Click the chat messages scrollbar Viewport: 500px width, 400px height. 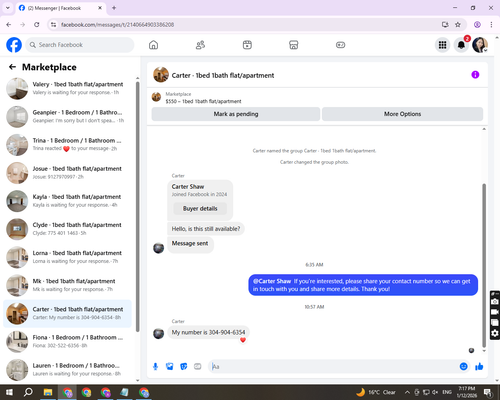(484, 265)
